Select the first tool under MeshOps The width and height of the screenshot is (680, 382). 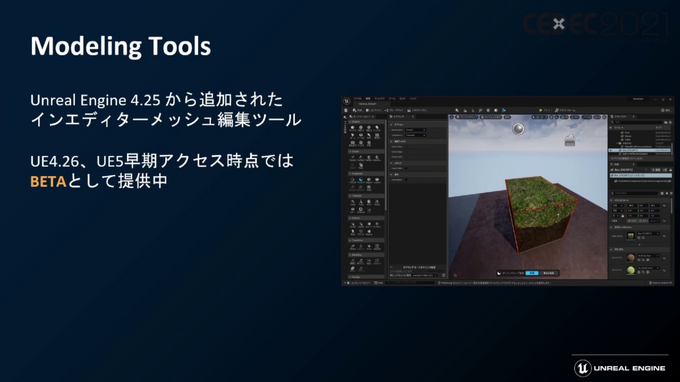tap(353, 261)
